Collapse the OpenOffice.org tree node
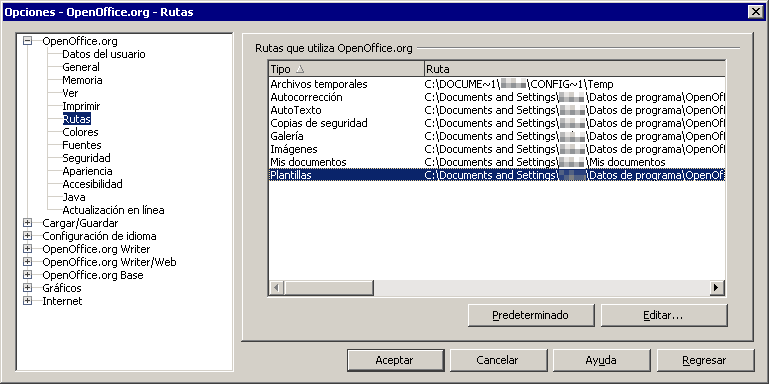The height and width of the screenshot is (384, 769). click(x=27, y=41)
